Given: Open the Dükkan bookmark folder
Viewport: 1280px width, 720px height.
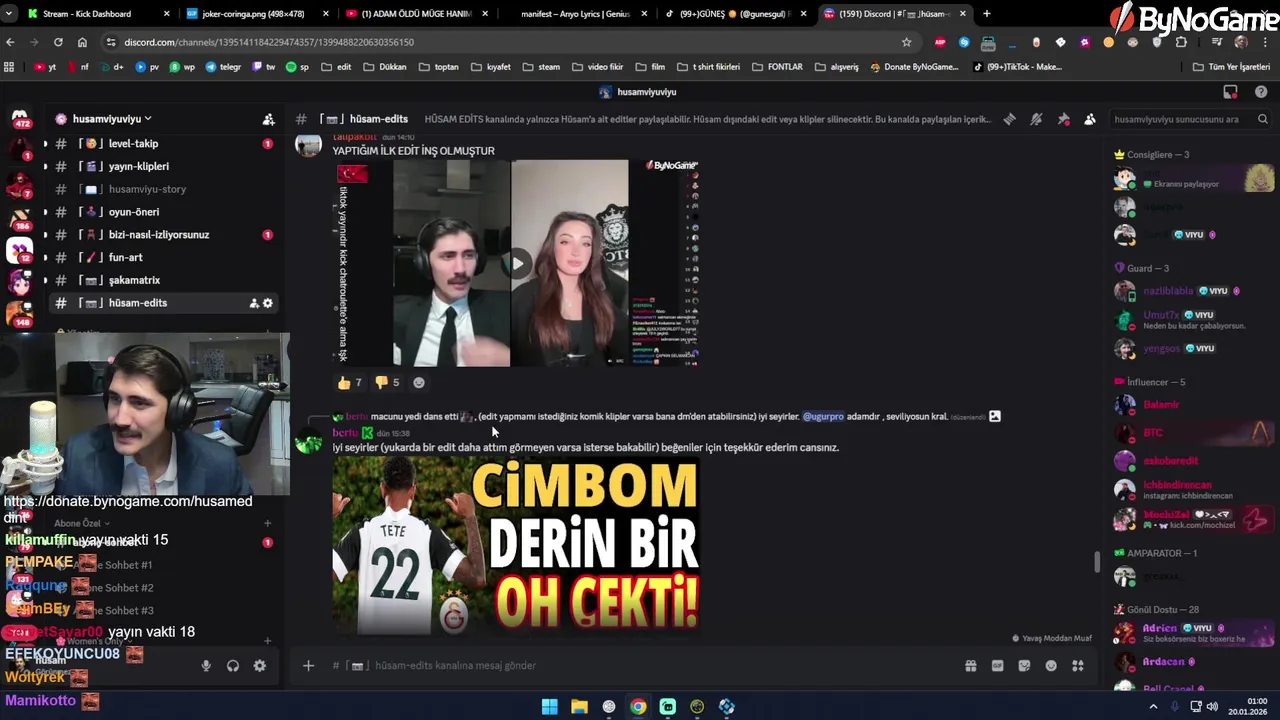Looking at the screenshot, I should pyautogui.click(x=385, y=67).
